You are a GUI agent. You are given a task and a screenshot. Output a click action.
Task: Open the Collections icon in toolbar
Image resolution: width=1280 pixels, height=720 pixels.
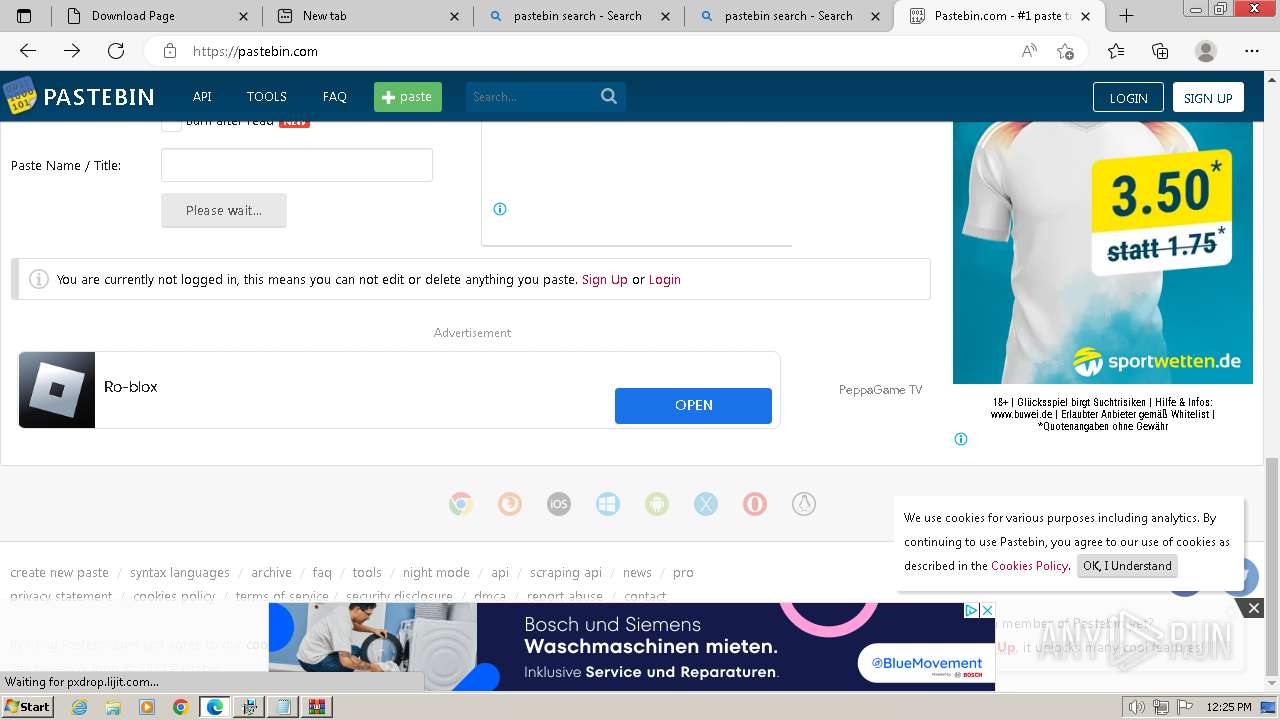click(x=1160, y=51)
